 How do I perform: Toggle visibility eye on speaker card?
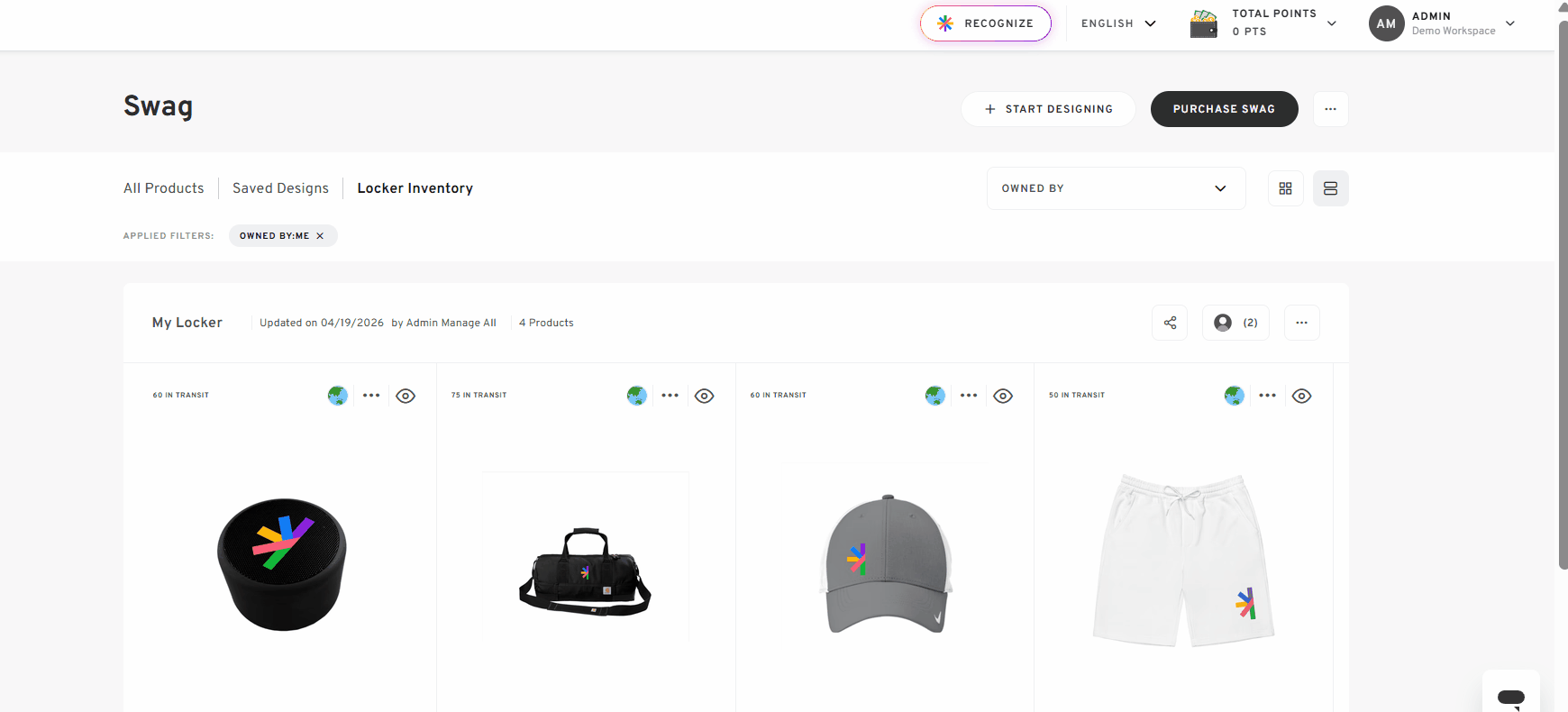[406, 396]
